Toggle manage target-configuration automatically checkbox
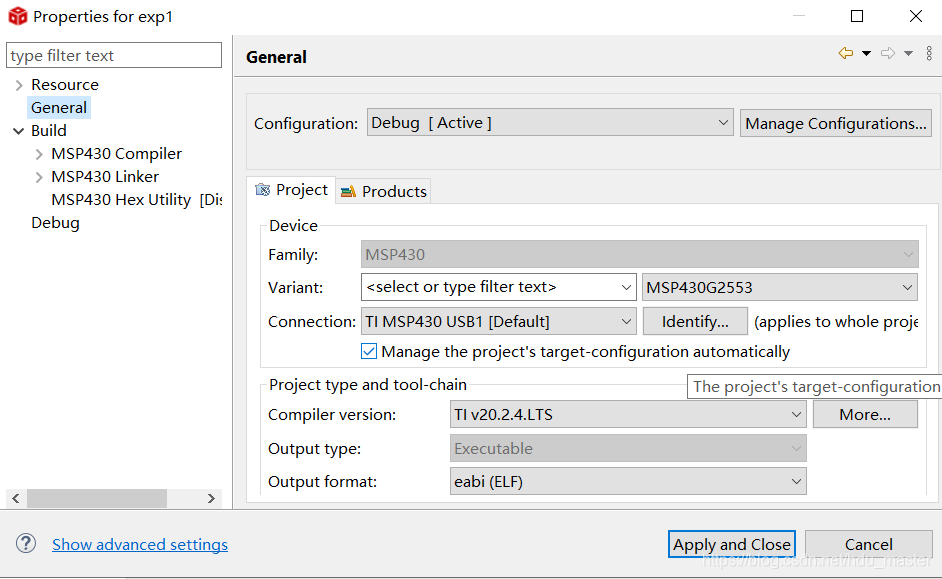The height and width of the screenshot is (579, 942). tap(369, 351)
